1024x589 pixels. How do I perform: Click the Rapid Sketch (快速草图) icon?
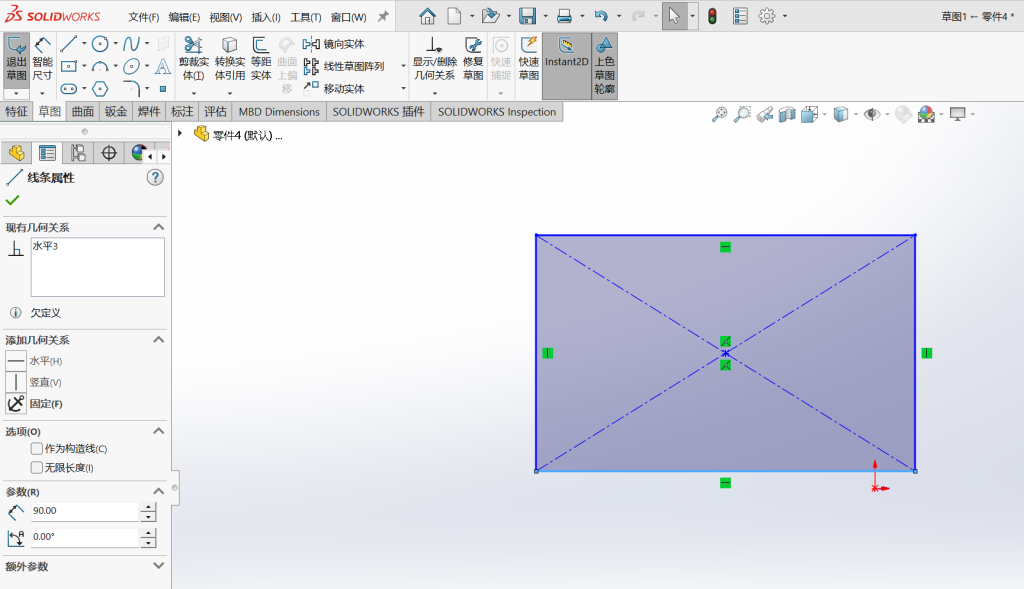click(528, 59)
